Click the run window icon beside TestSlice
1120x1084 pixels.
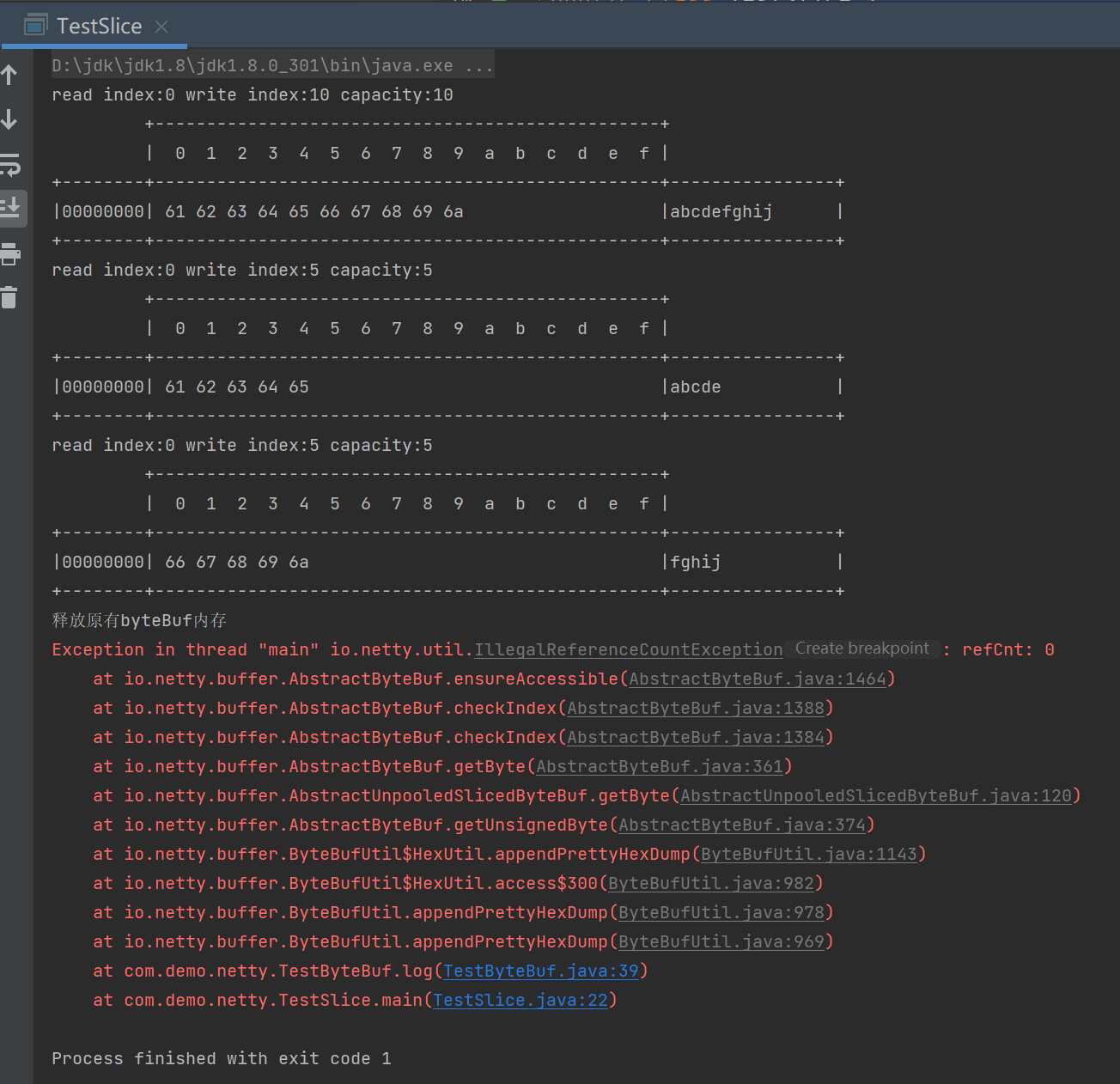coord(35,27)
